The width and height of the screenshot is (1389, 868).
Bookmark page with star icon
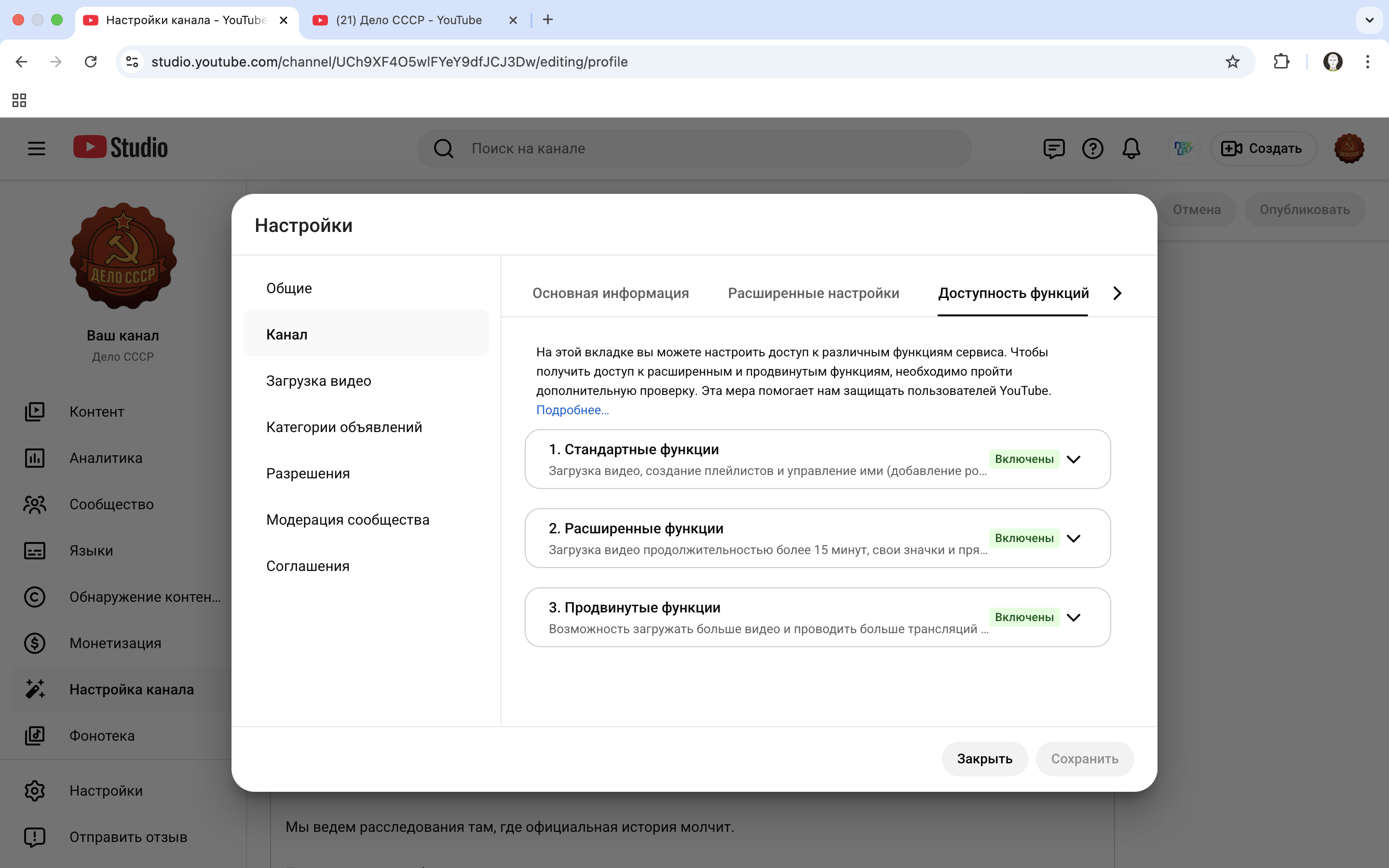tap(1232, 62)
